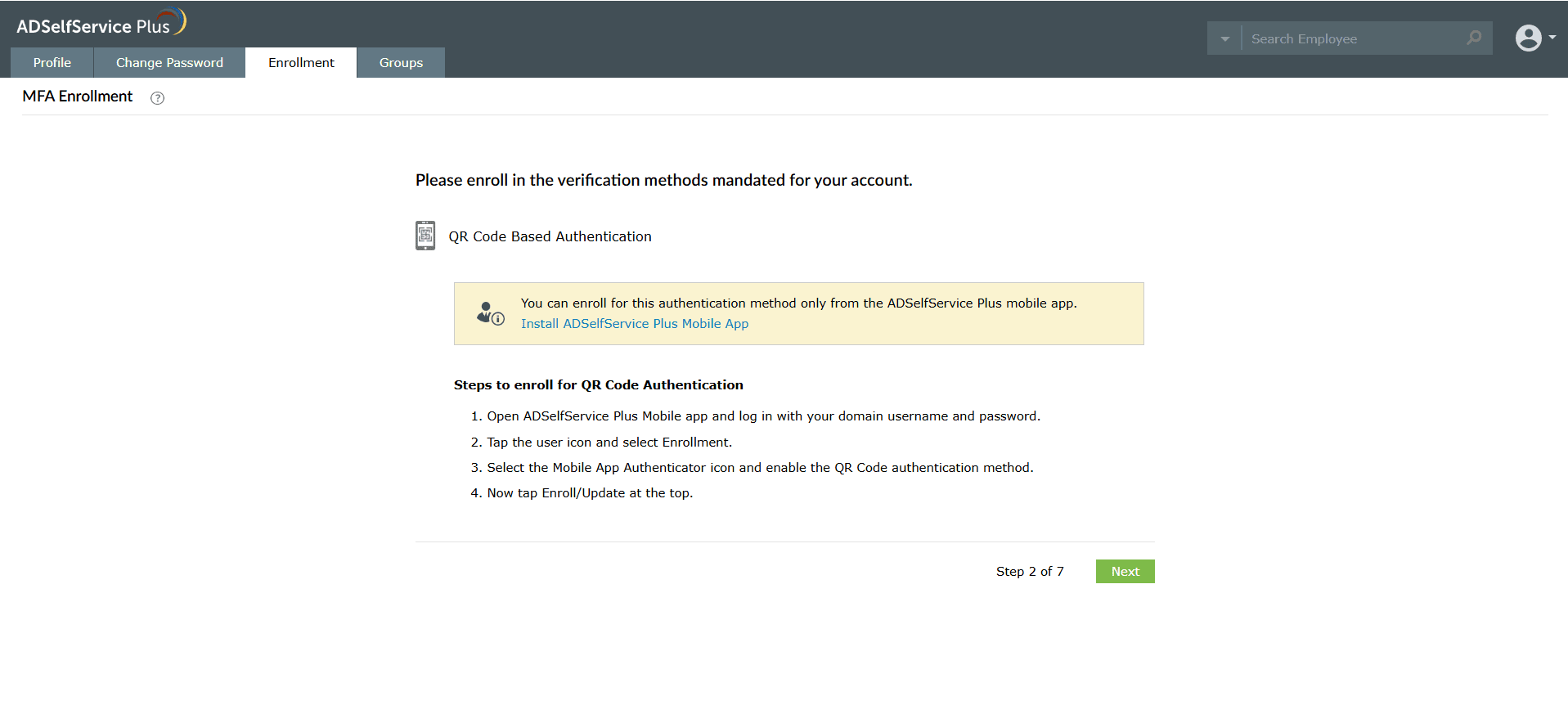Screen dimensions: 1568x701
Task: Select the Enrollment tab
Action: (x=301, y=62)
